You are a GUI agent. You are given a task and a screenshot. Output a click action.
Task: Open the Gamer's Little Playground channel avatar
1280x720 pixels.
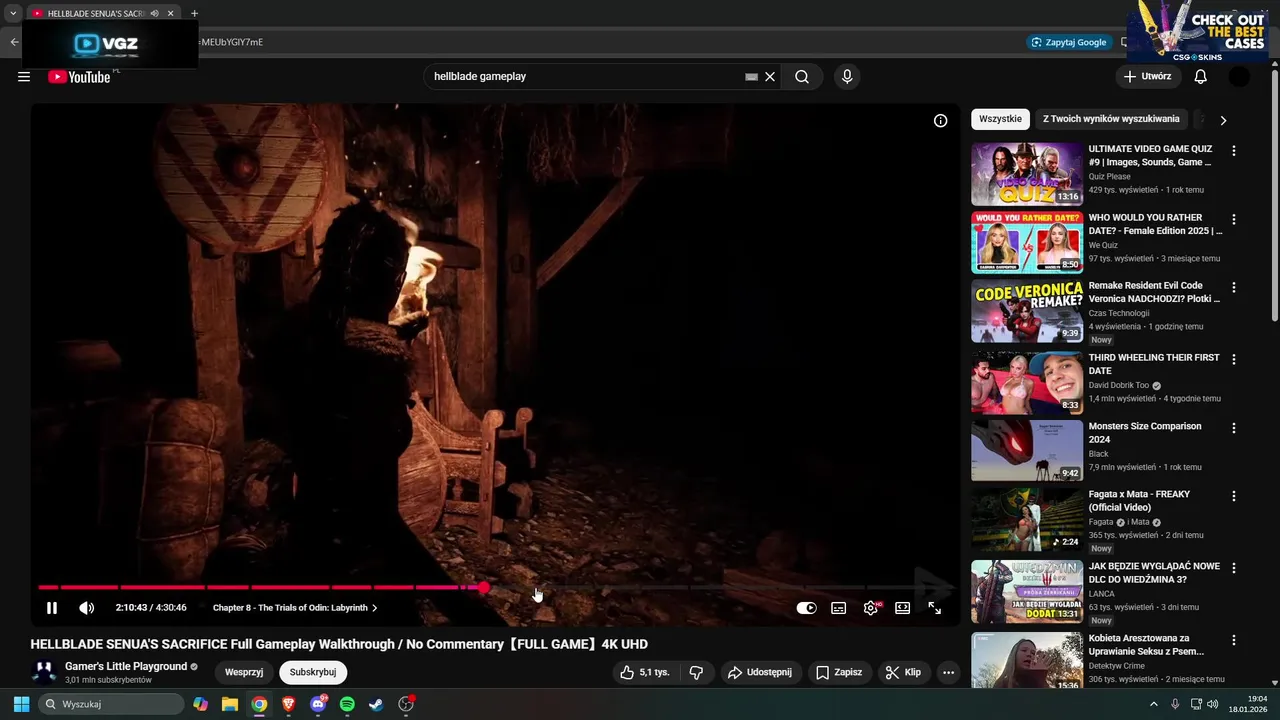[x=44, y=672]
